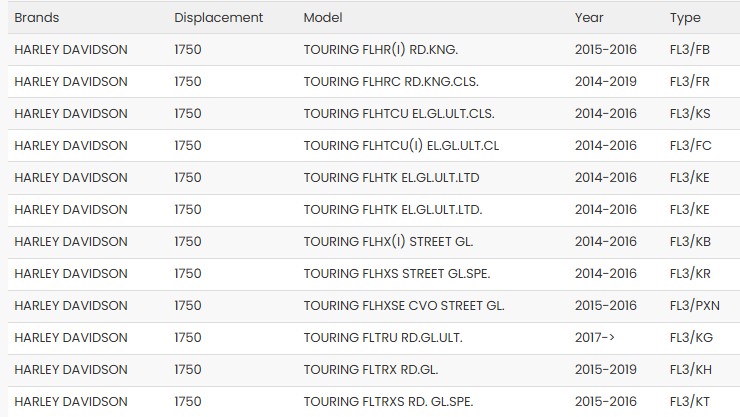Click the Type column header

coord(685,18)
